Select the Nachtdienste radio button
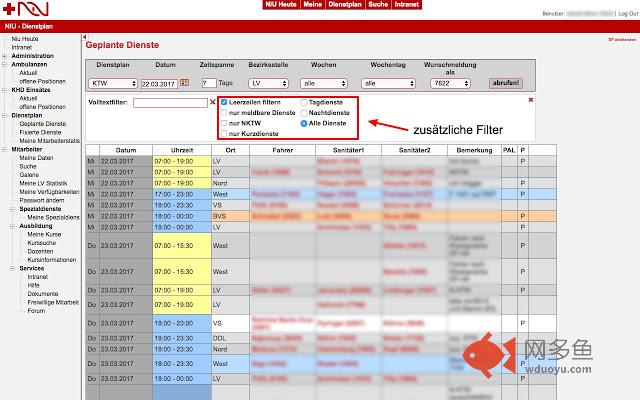Viewport: 640px width, 400px height. click(304, 112)
